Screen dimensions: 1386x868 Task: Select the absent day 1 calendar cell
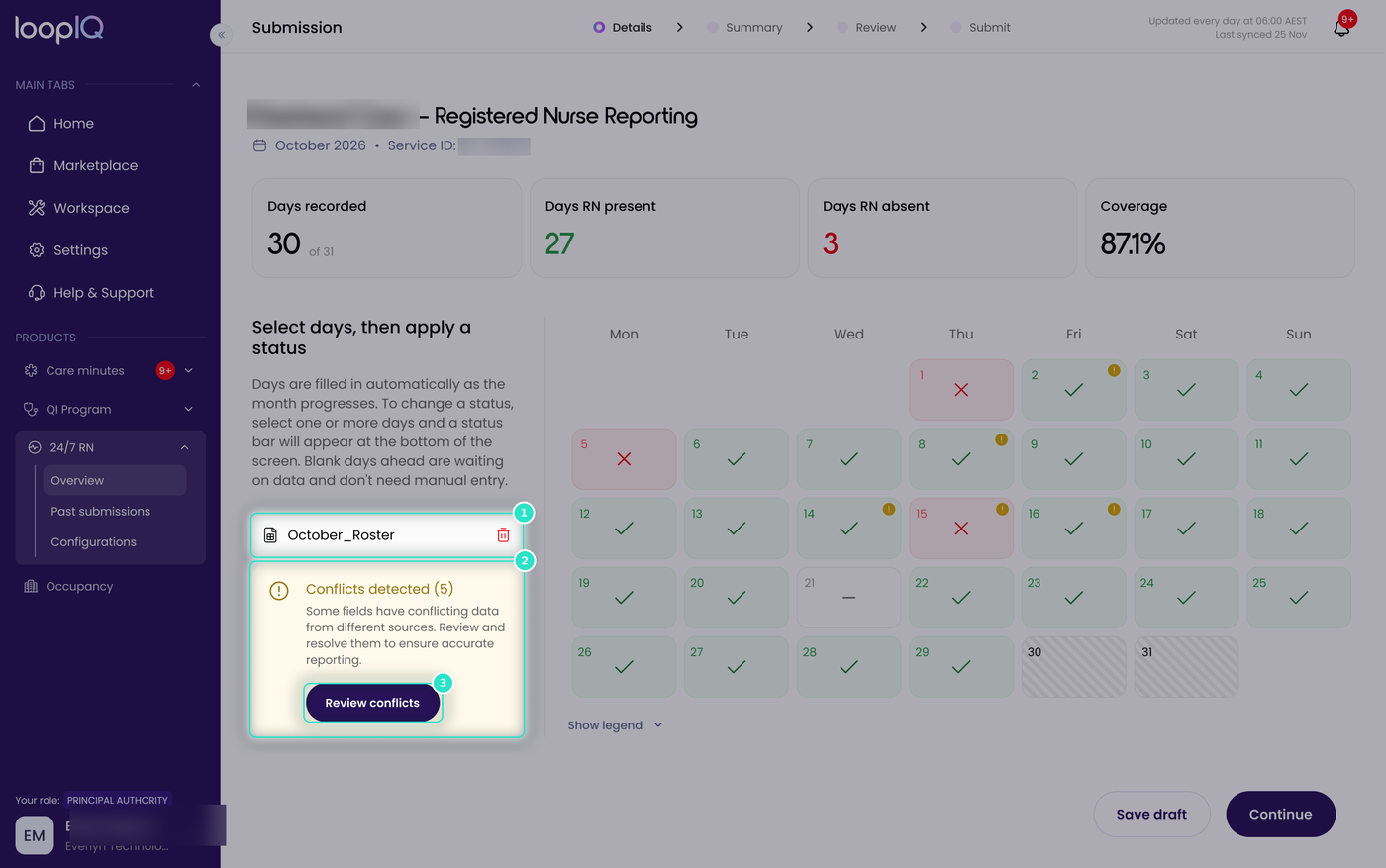[x=961, y=390]
